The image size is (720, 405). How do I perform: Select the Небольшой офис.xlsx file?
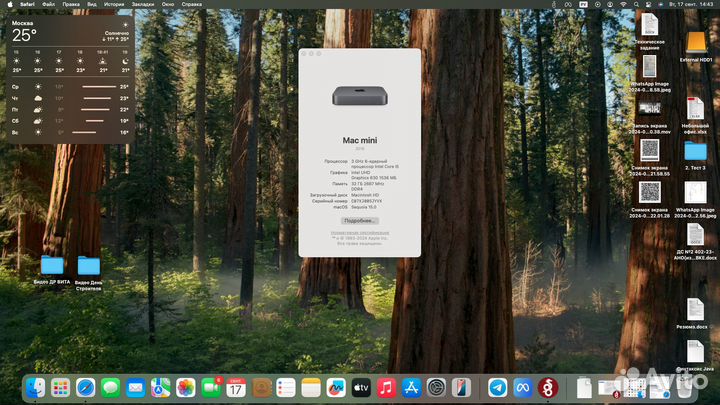click(x=695, y=116)
